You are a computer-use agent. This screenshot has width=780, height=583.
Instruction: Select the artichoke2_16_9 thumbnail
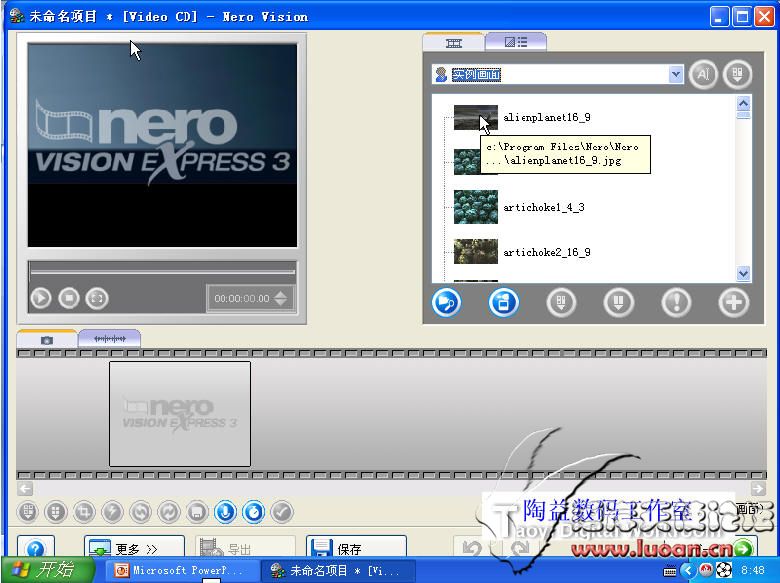tap(476, 251)
